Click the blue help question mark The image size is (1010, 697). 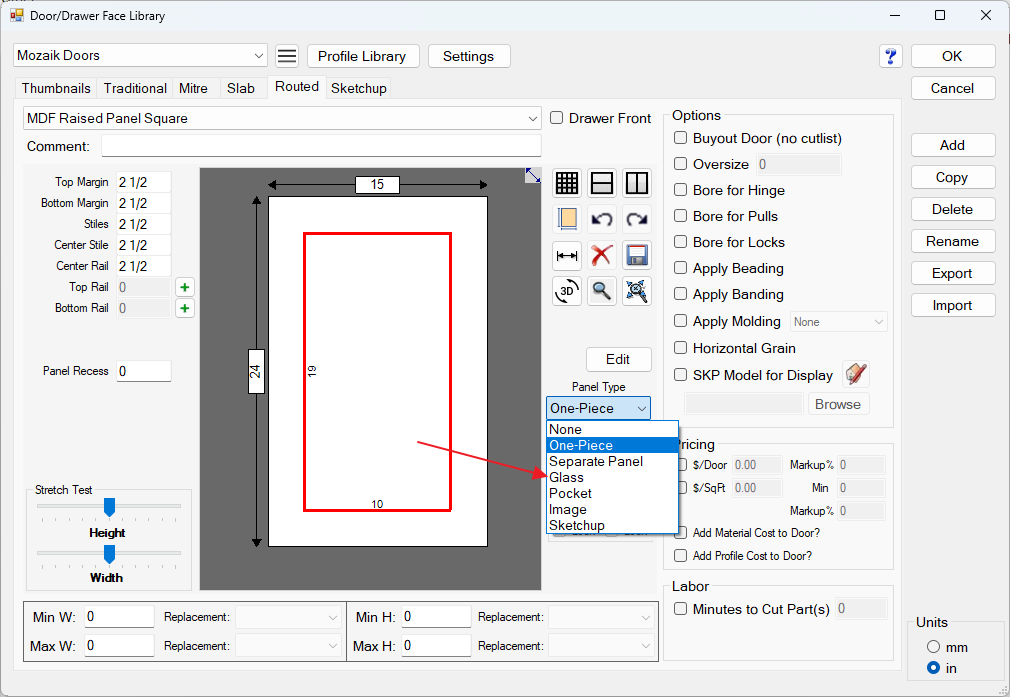coord(891,56)
